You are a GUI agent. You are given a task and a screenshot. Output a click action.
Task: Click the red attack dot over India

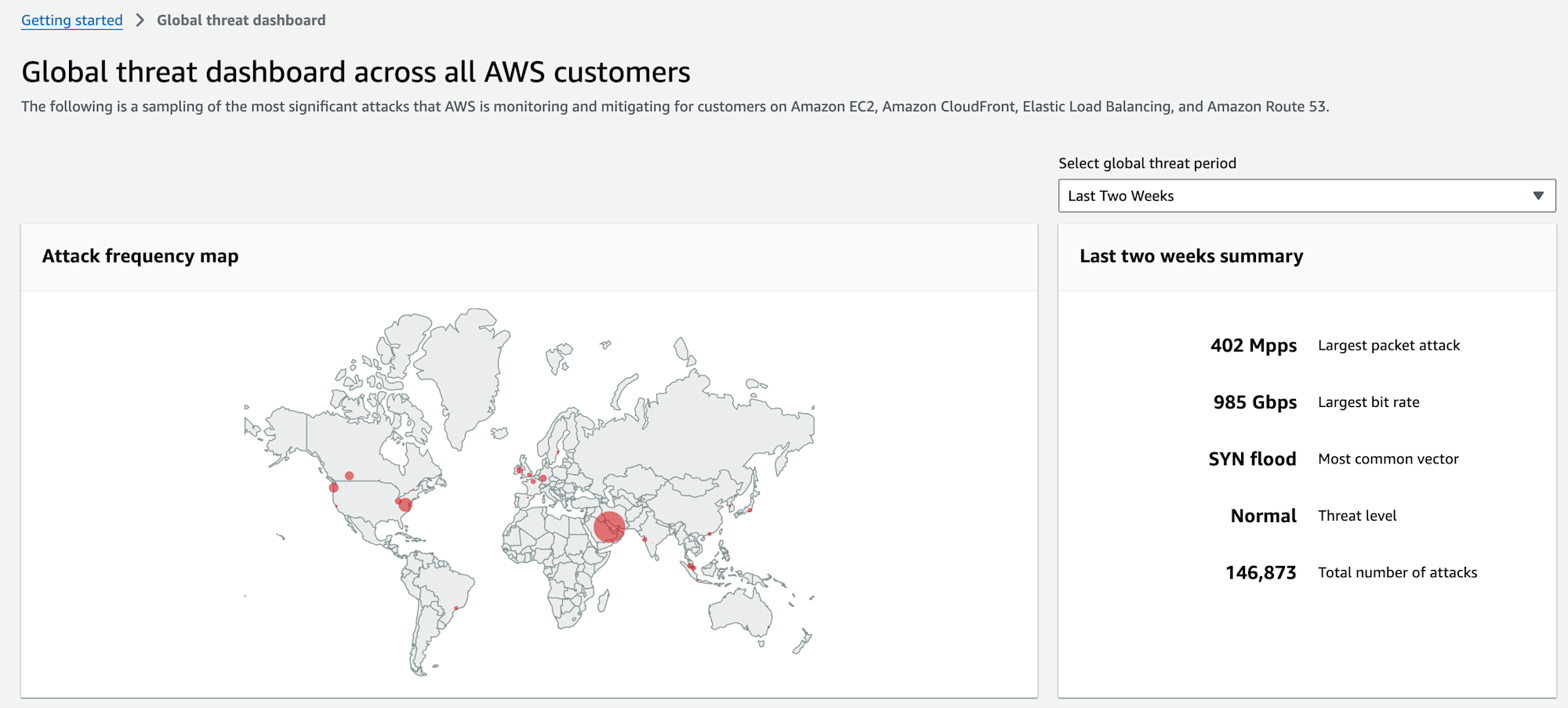(644, 539)
